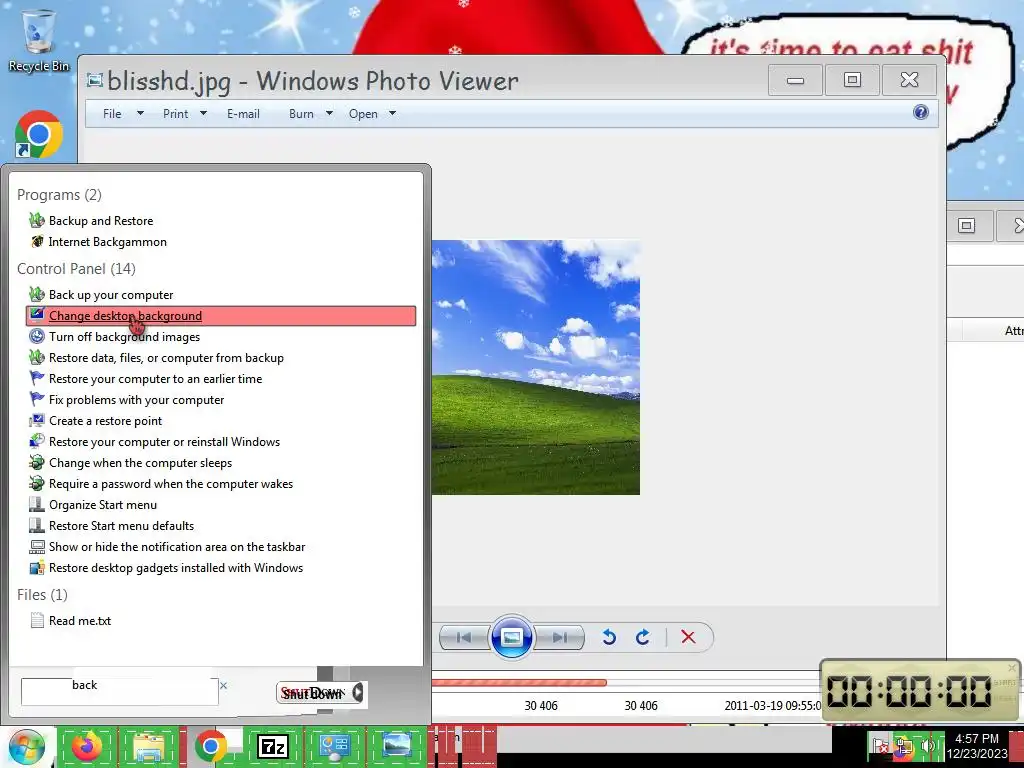Delete the image with red X
The image size is (1024, 768).
tap(688, 637)
